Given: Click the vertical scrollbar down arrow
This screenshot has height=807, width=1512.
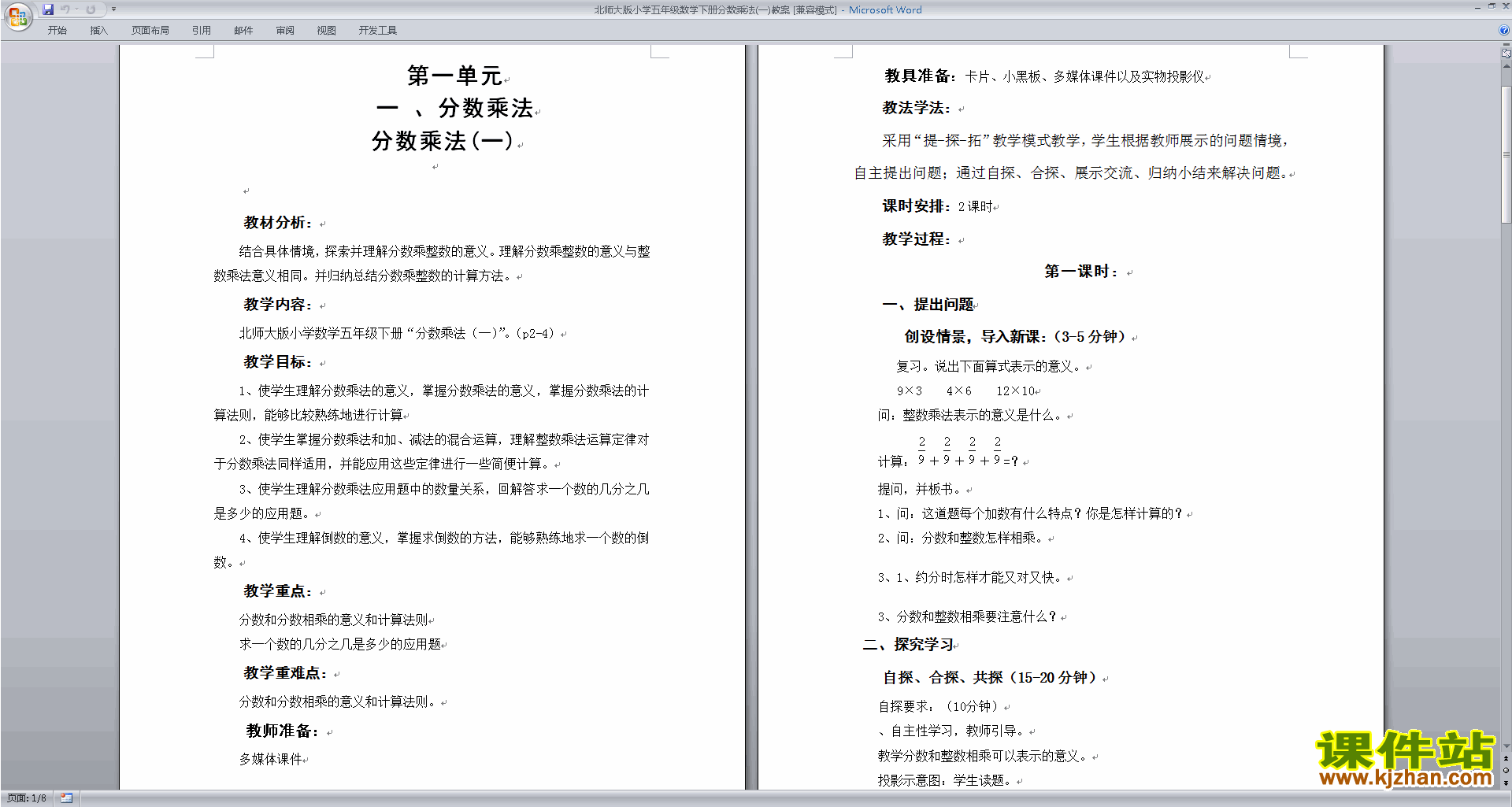Looking at the screenshot, I should tap(1506, 746).
